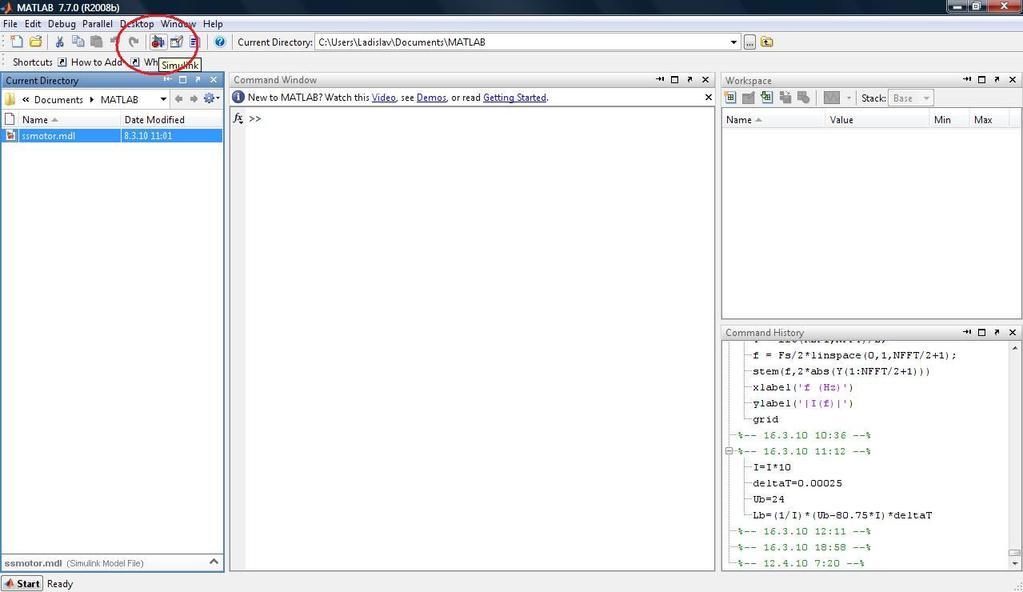Open the Parallel menu

97,23
